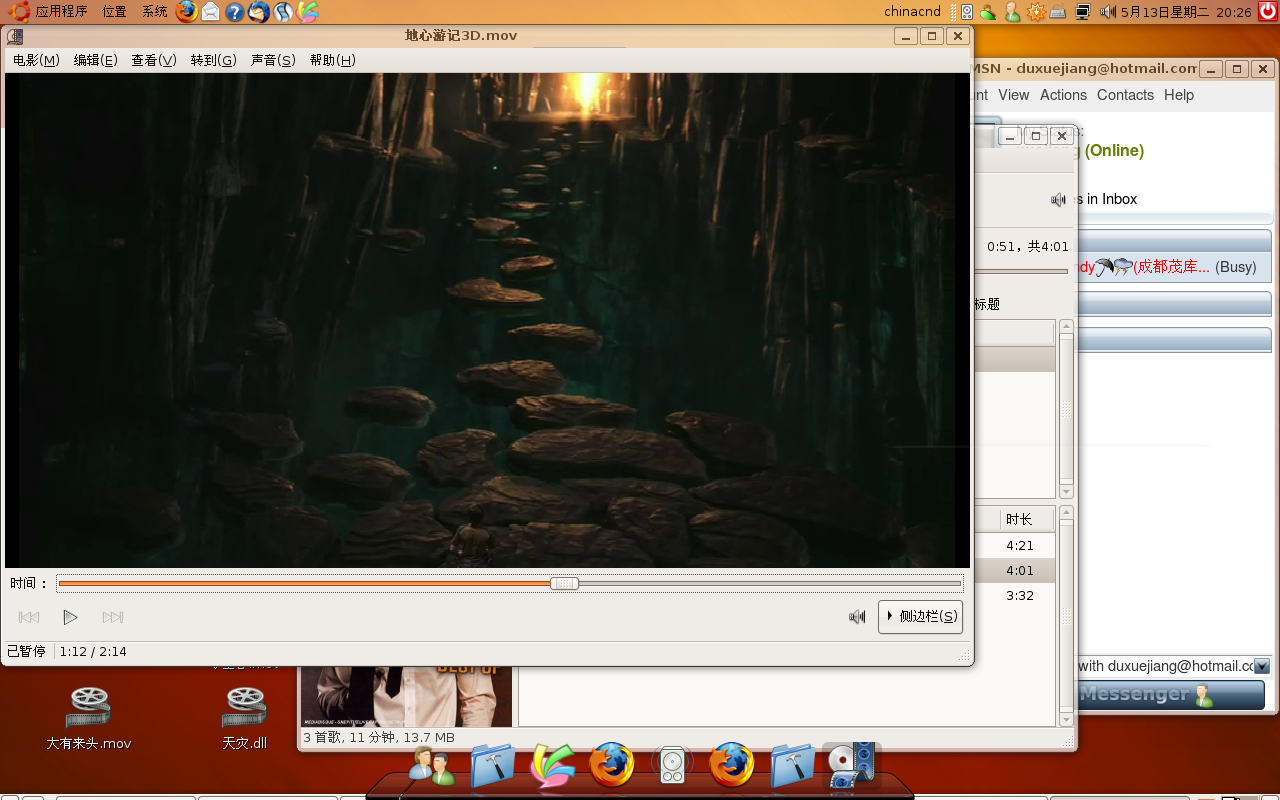This screenshot has width=1280, height=800.
Task: Select the song row lasting 4:21
Action: click(1014, 545)
